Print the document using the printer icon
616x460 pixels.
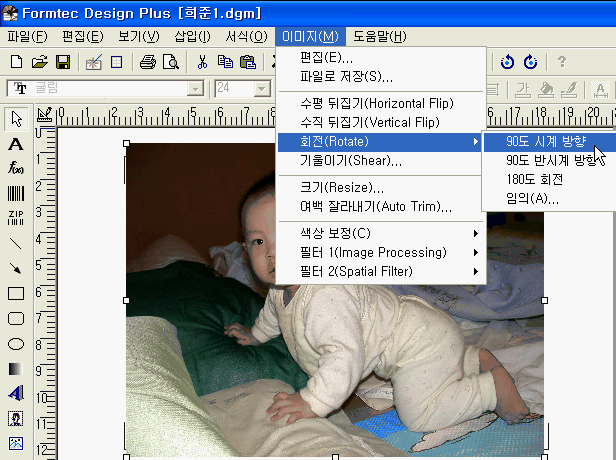148,62
